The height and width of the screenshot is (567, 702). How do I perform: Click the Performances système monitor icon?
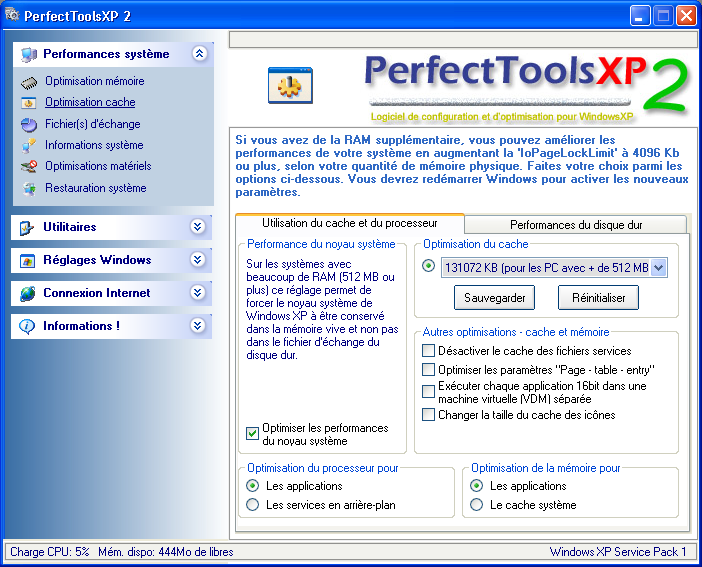coord(29,55)
